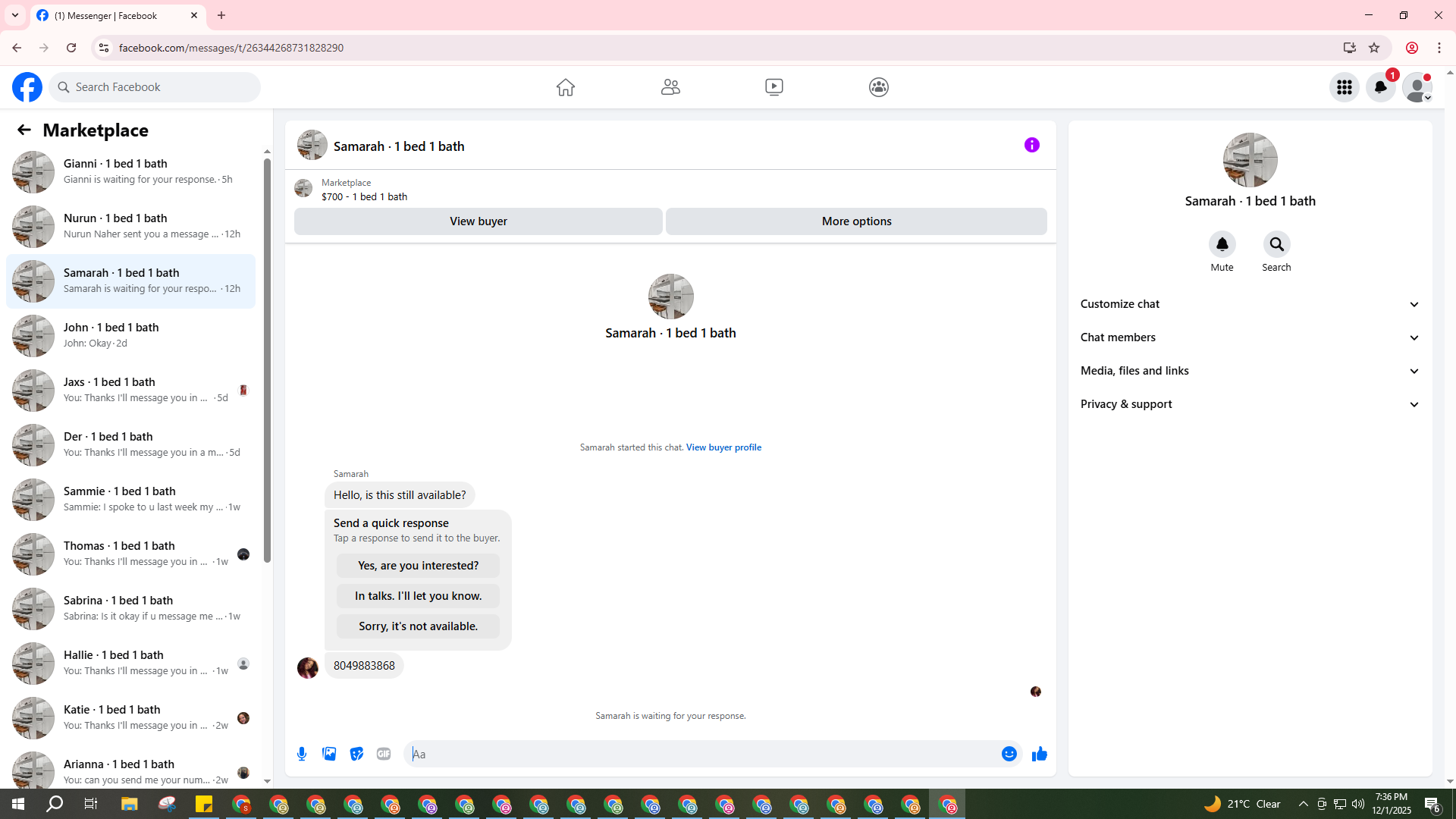
Task: Open Windows taskbar search
Action: 55,804
